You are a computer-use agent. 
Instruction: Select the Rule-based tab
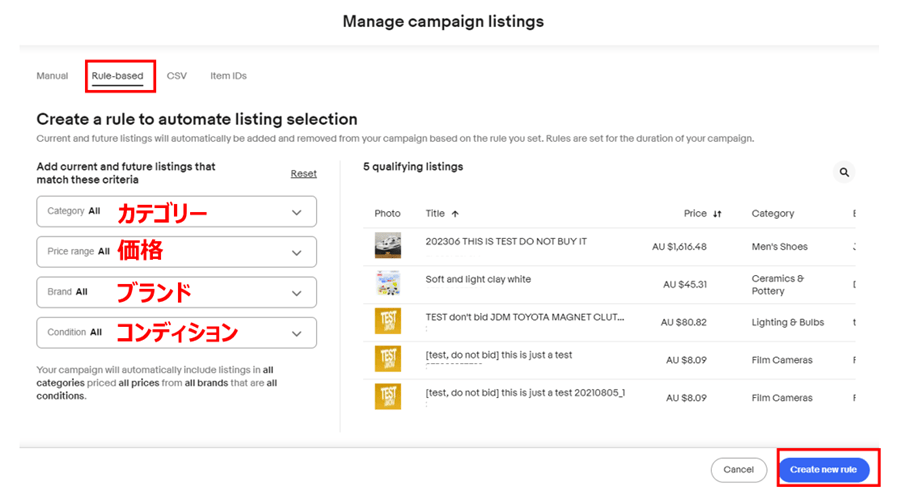[x=117, y=76]
